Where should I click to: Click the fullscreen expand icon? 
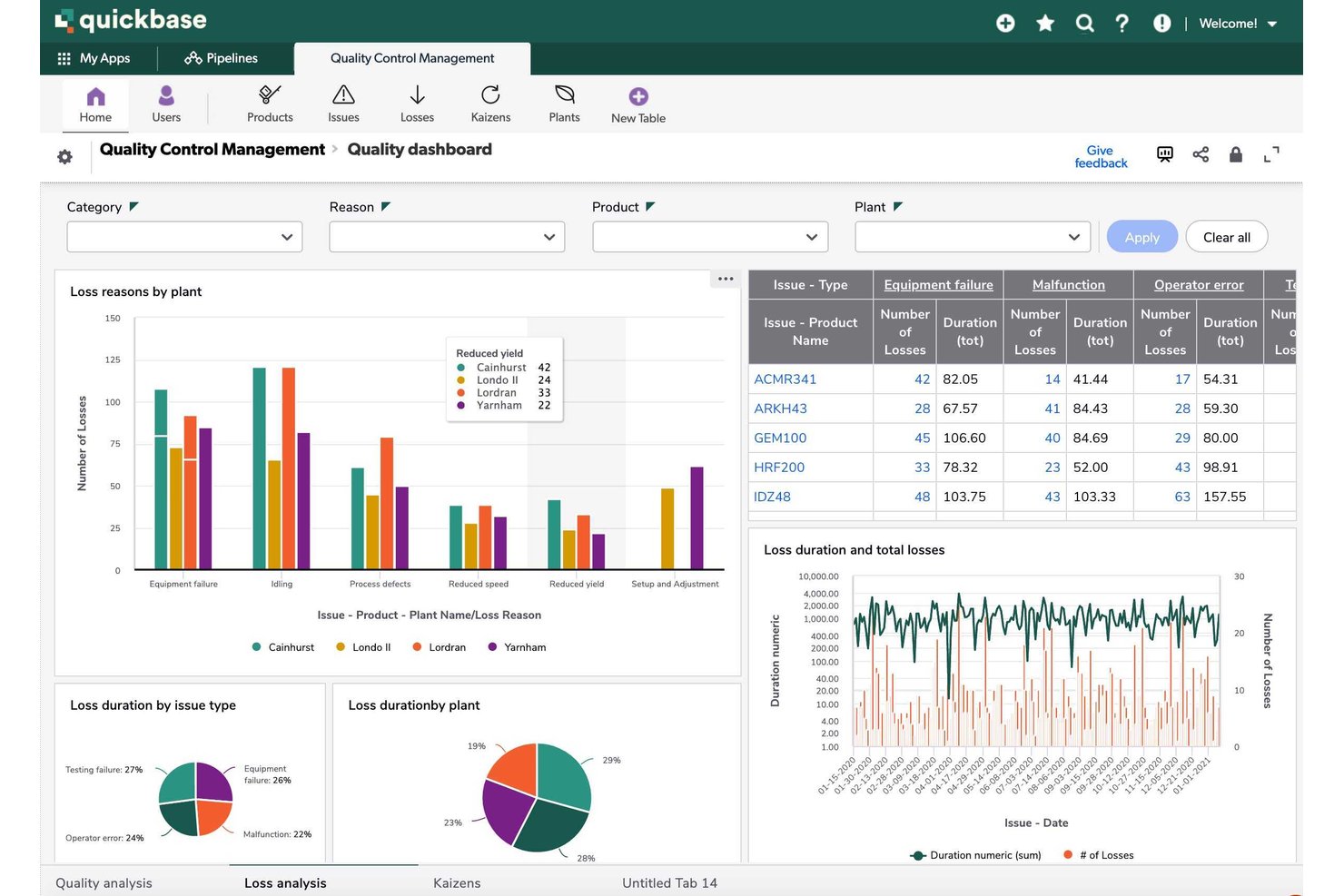[1271, 154]
